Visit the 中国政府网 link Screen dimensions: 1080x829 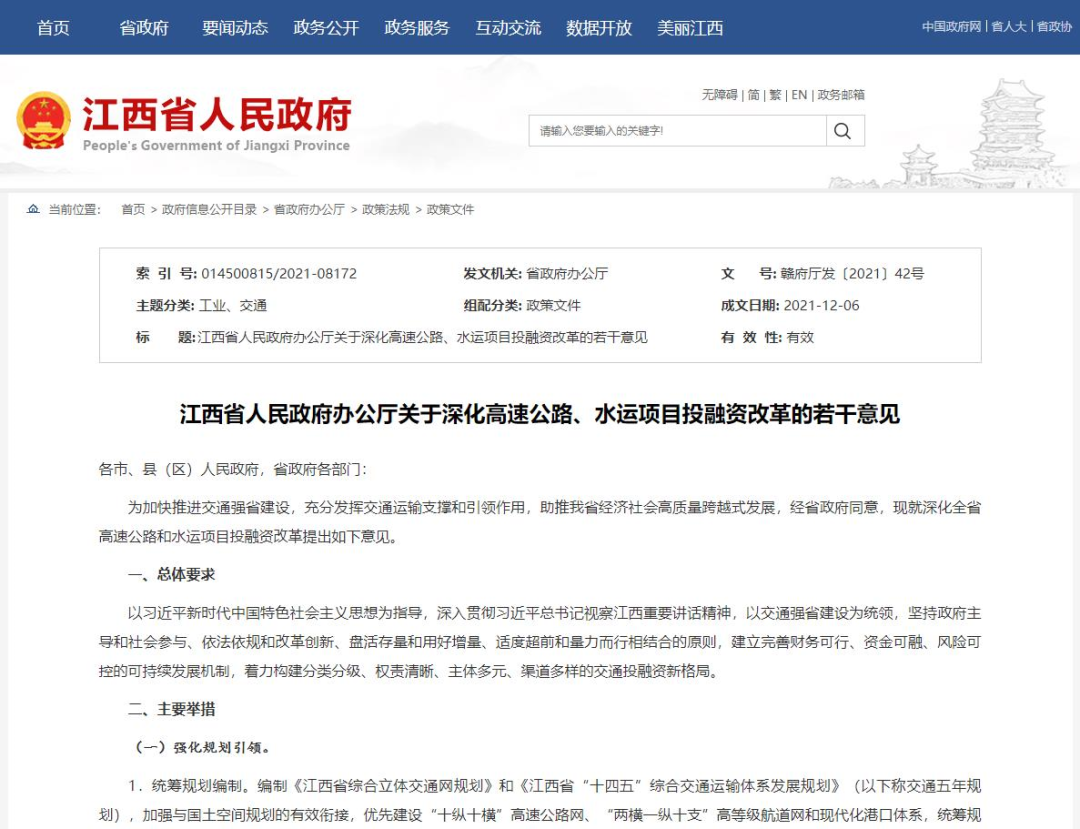pyautogui.click(x=951, y=27)
